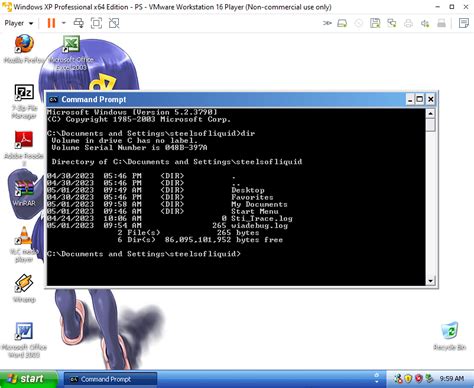Click the 'My Documents' directory entry
Image resolution: width=474 pixels, height=388 pixels.
[259, 204]
